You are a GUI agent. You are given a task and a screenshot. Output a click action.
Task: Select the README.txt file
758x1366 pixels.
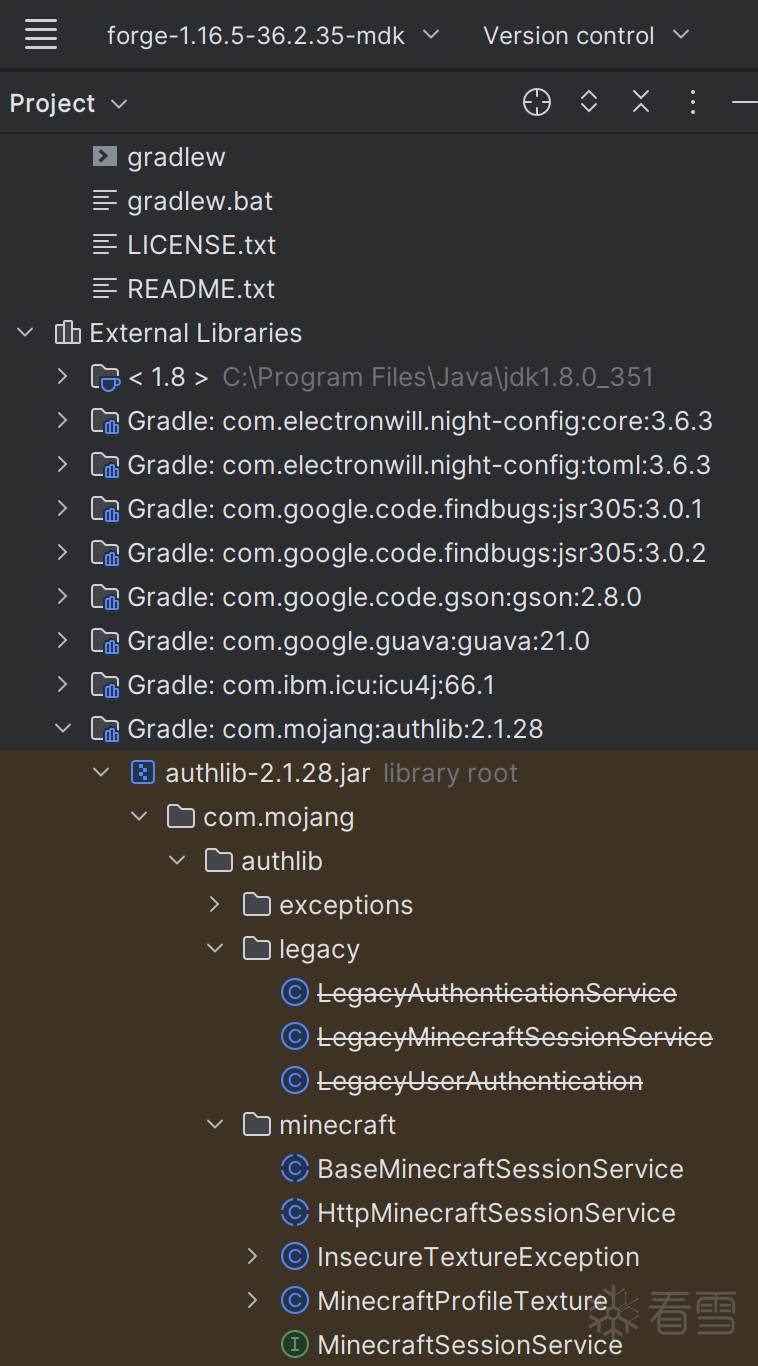click(201, 289)
